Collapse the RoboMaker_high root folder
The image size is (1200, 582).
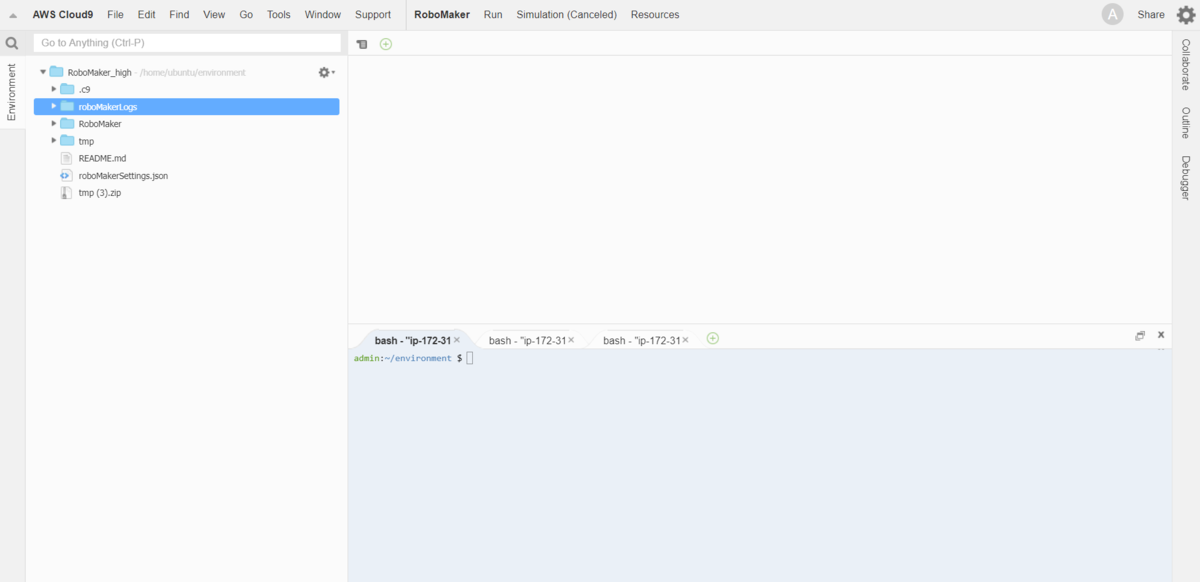[43, 72]
